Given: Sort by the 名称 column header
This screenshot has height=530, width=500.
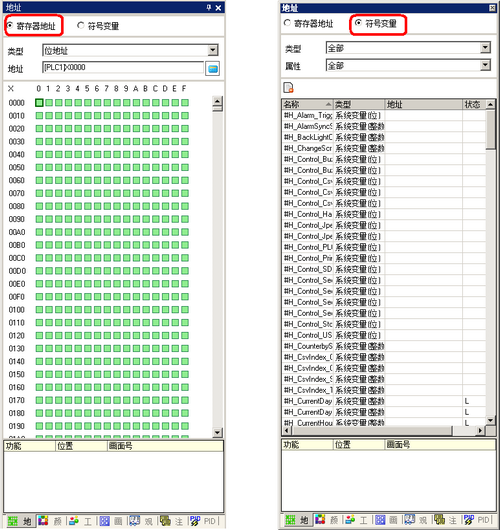Looking at the screenshot, I should point(307,104).
